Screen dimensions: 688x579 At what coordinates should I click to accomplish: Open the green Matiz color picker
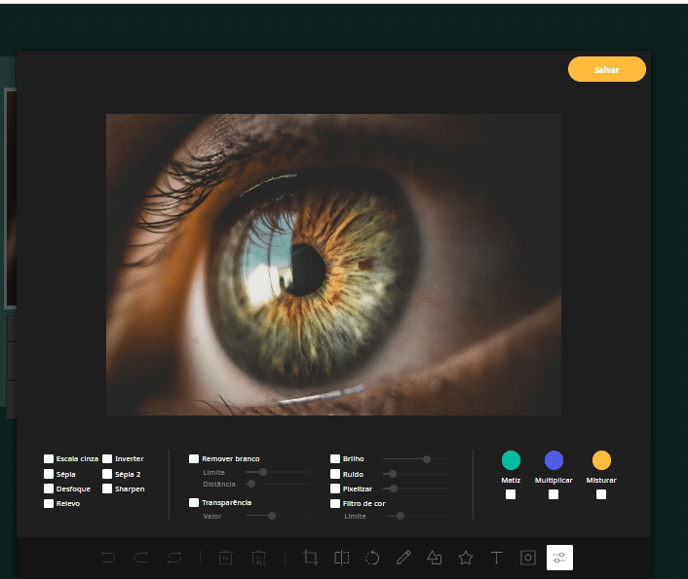point(511,461)
